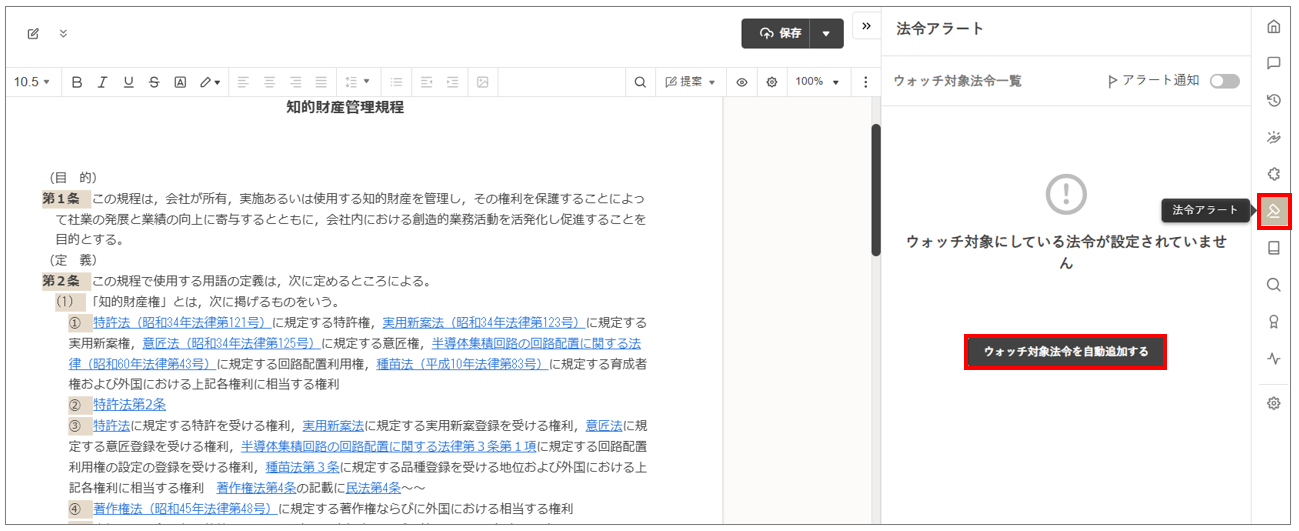
Task: Click ウォッチ対象法令を自動追加する button
Action: coord(1065,352)
